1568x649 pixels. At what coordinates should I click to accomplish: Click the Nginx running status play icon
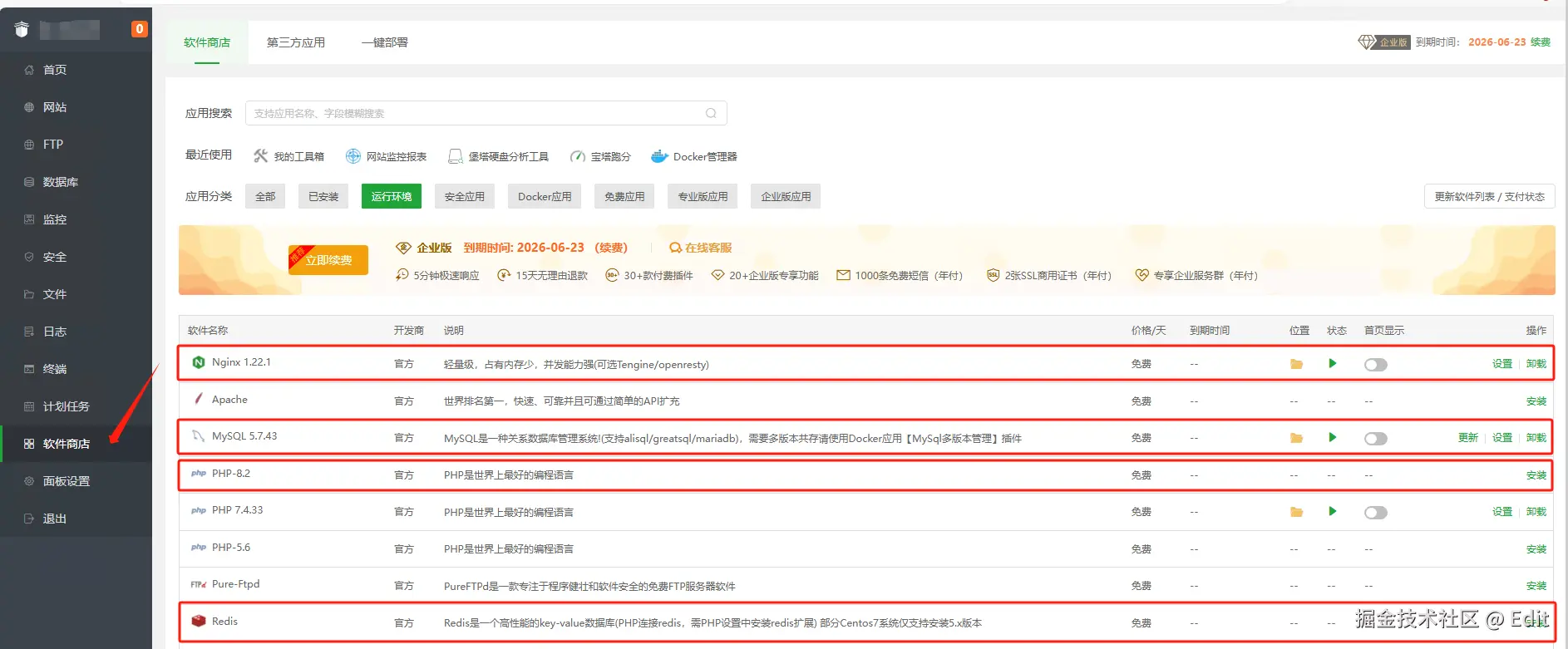point(1333,363)
